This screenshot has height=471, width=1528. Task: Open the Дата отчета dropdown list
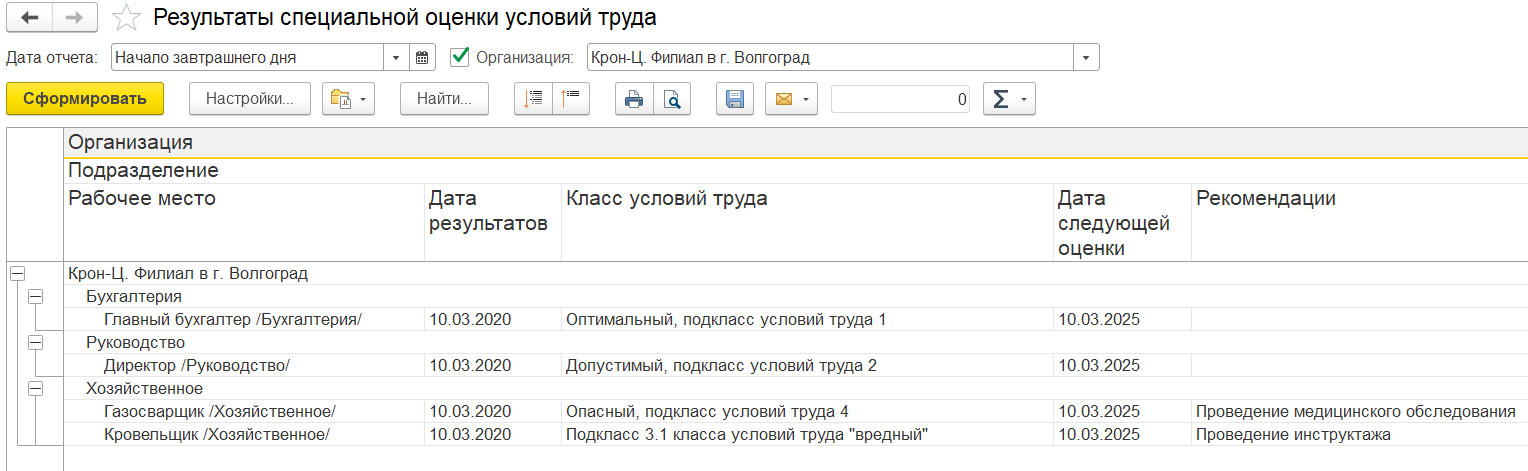396,58
